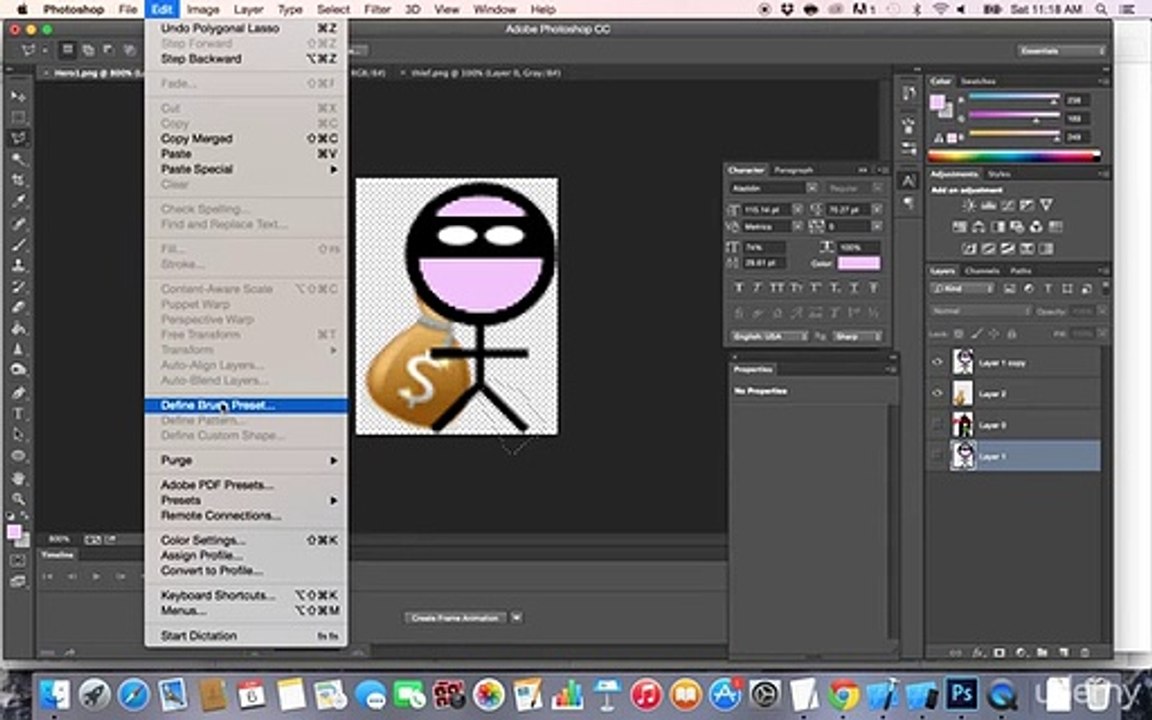Viewport: 1152px width, 720px height.
Task: Open the font family dropdown
Action: [x=812, y=188]
